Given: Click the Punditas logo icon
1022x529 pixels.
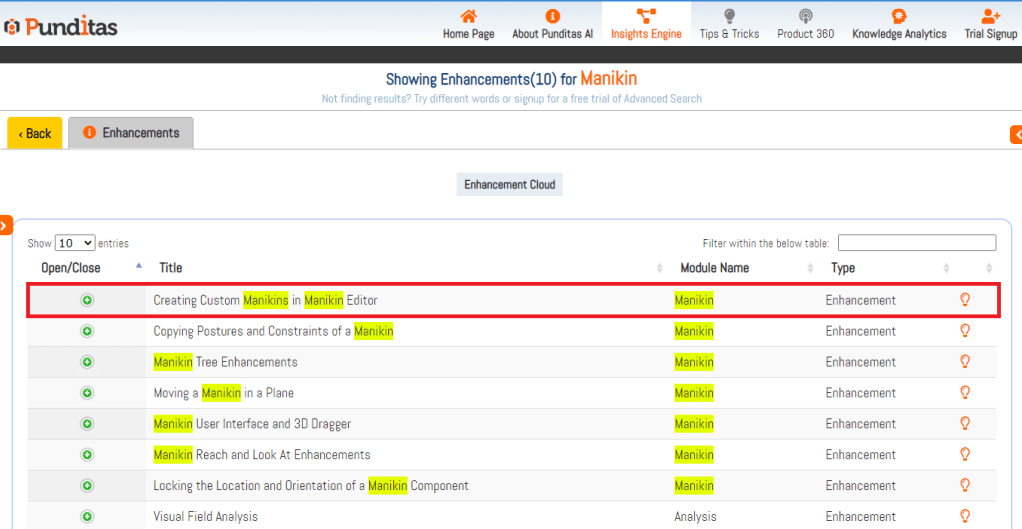Looking at the screenshot, I should (12, 27).
